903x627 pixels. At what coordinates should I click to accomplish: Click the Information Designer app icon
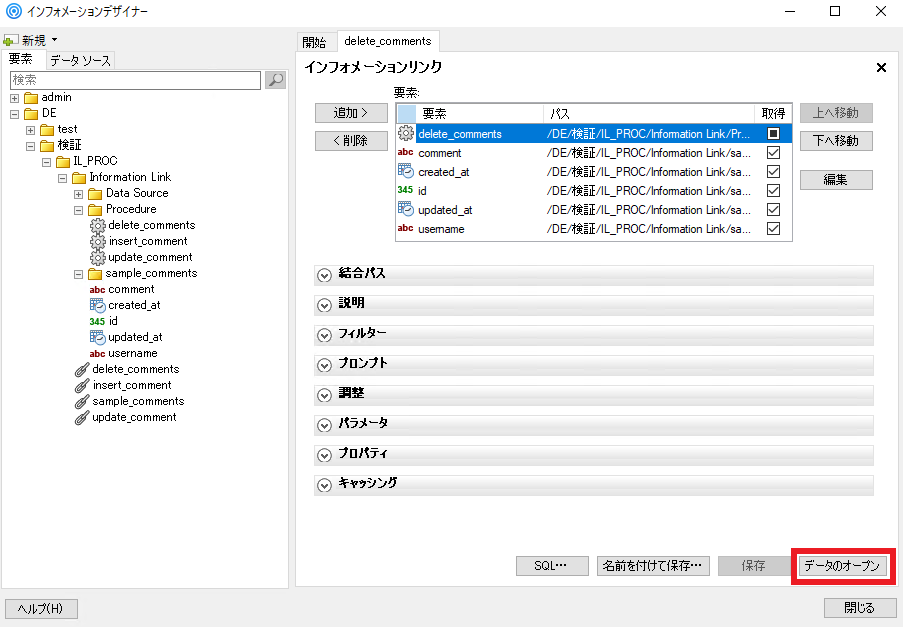click(13, 11)
